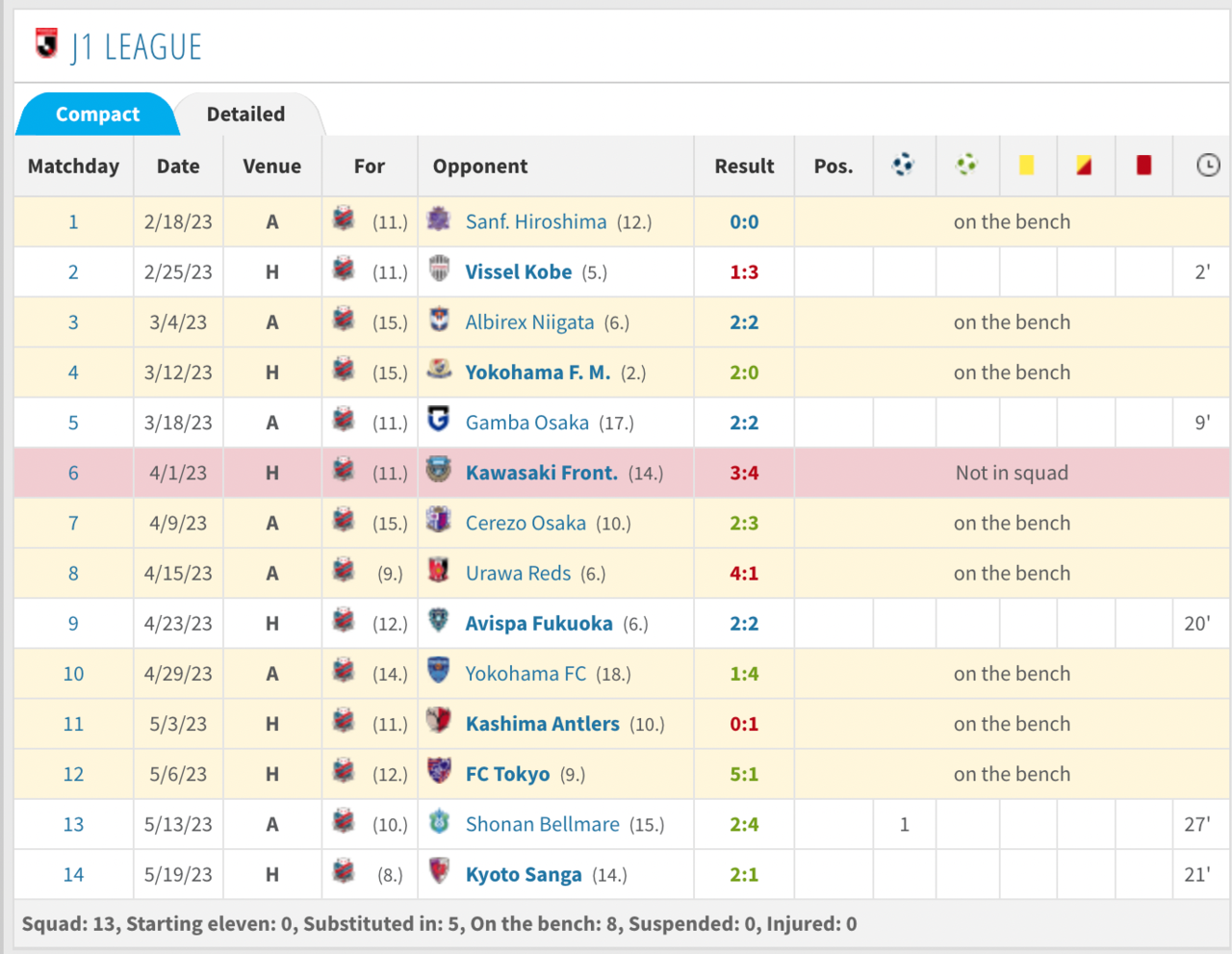Open Albirex Niigata team link
Screen dimensions: 1232x954
(530, 322)
